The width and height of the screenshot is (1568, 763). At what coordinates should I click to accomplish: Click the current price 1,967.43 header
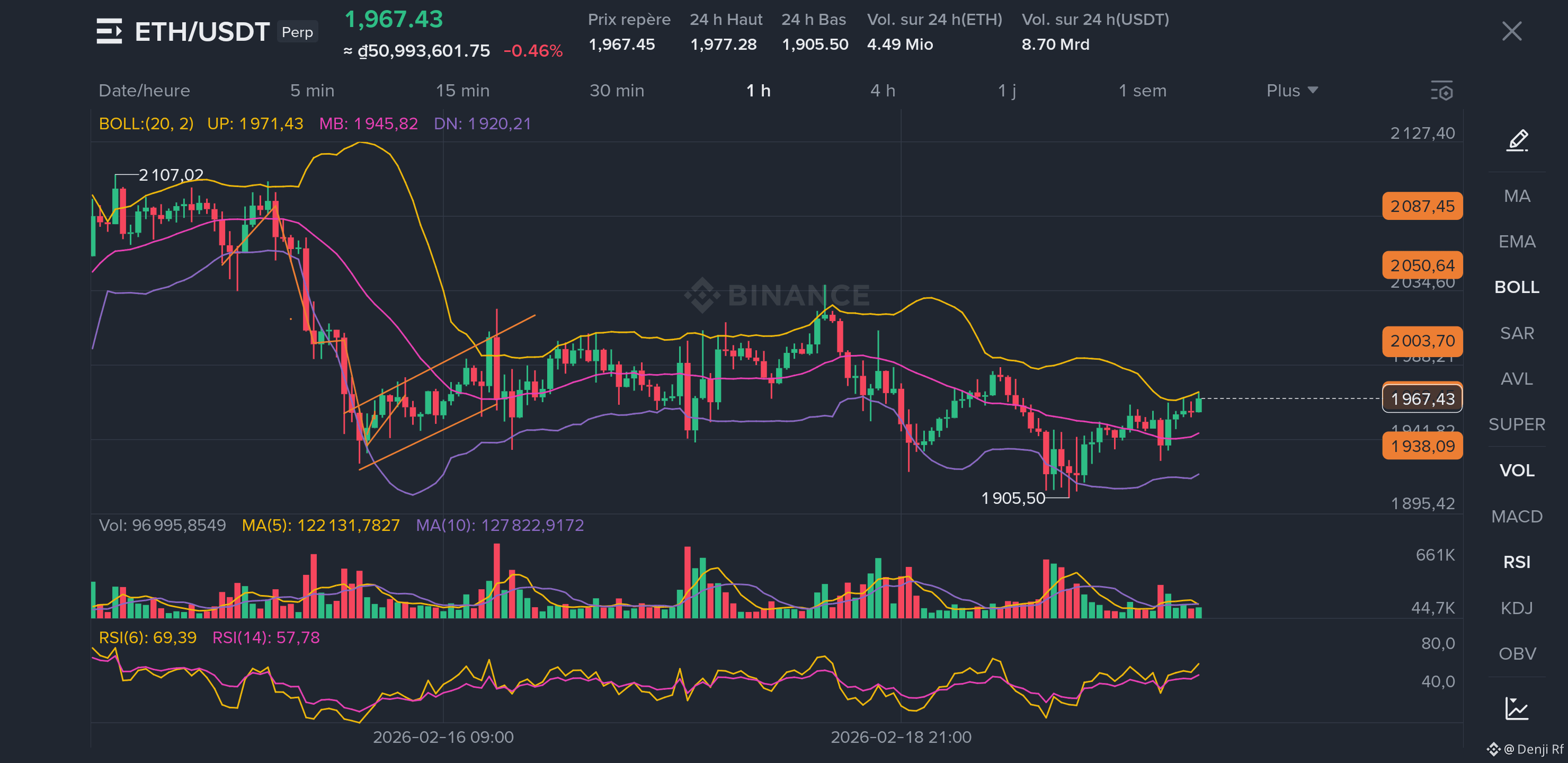[x=394, y=20]
